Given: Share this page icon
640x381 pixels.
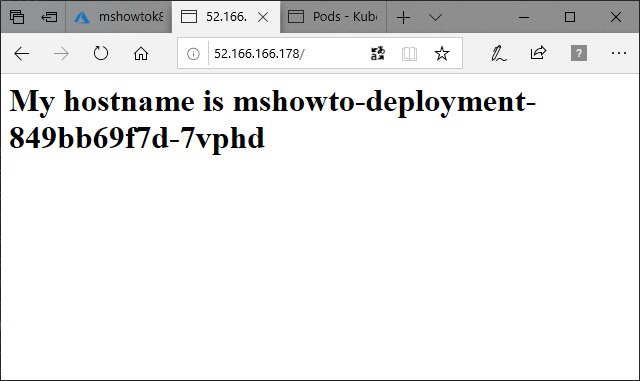Looking at the screenshot, I should tap(538, 53).
